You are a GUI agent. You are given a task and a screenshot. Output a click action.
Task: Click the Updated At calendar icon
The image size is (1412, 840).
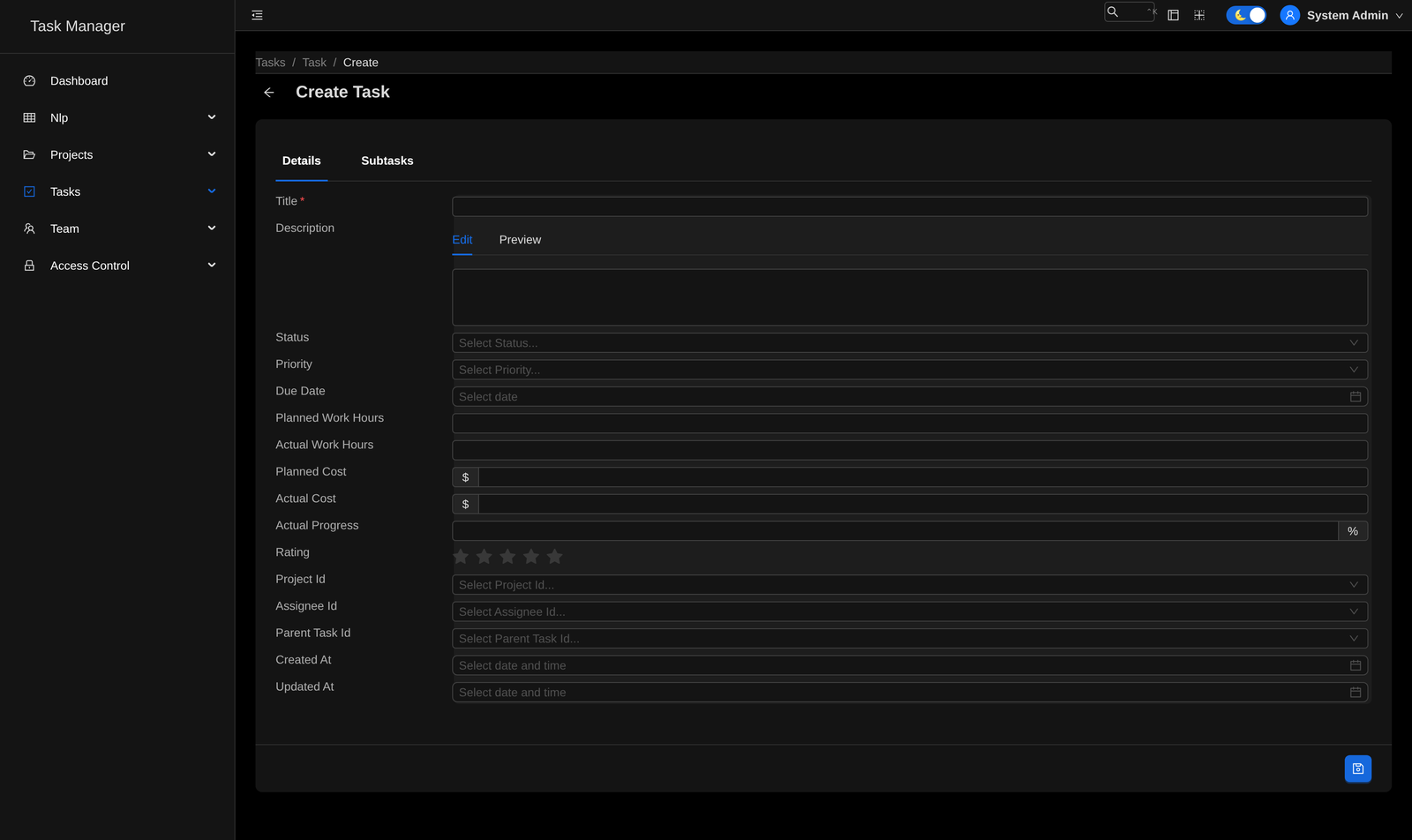[x=1356, y=693]
